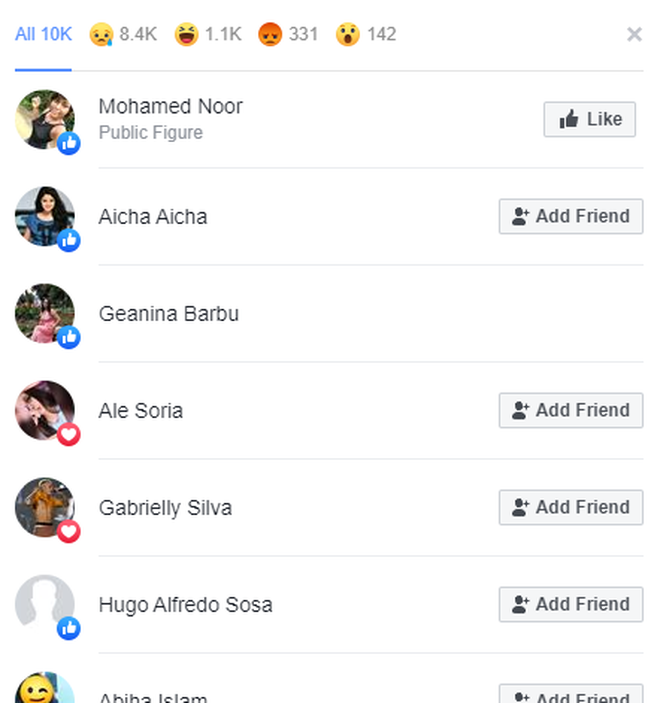
Task: Filter by sad reaction emoji 8.4K
Action: pos(123,34)
